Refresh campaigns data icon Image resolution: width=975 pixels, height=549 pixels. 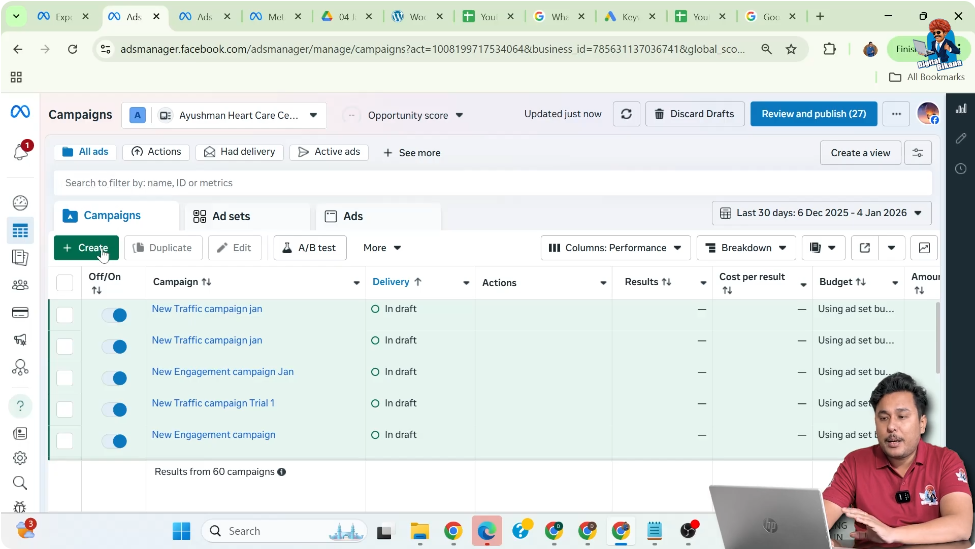(626, 114)
